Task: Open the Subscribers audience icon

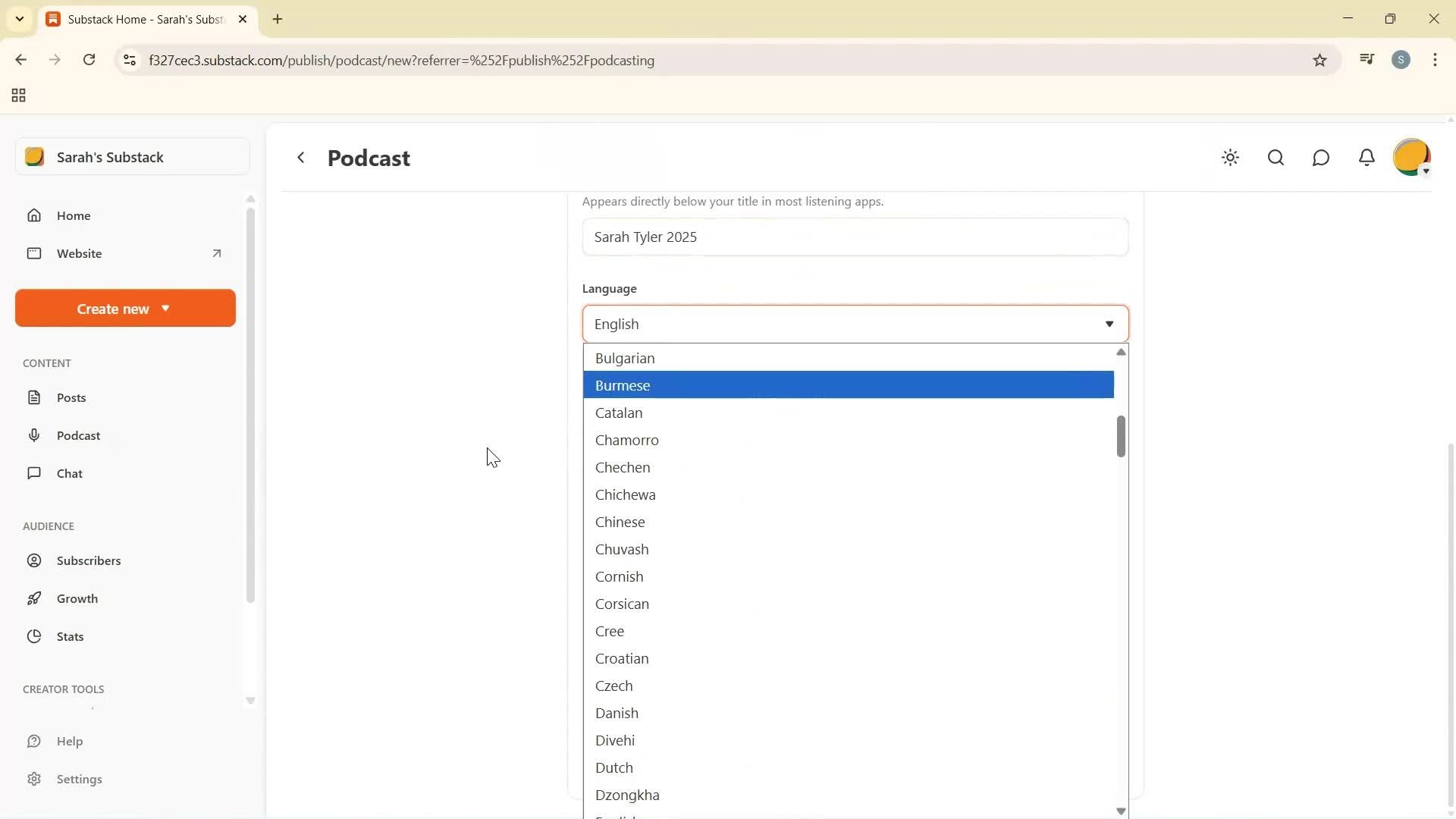Action: (x=35, y=560)
